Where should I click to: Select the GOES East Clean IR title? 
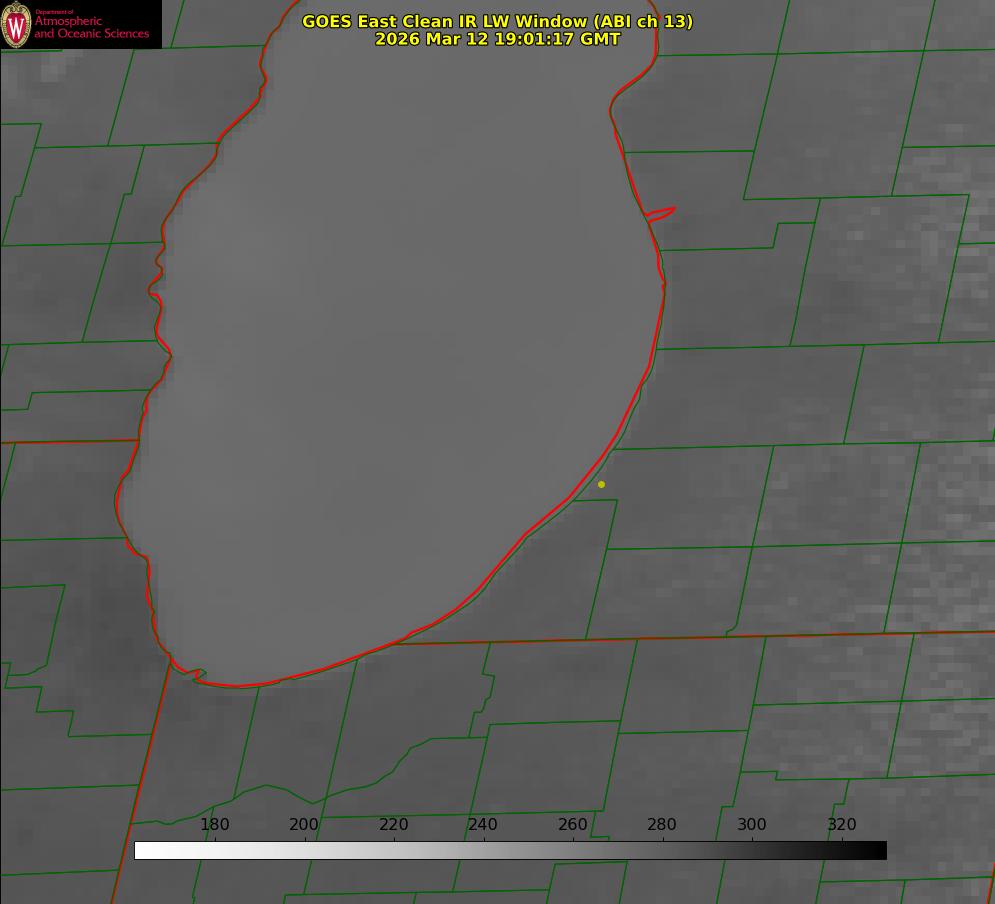click(497, 21)
